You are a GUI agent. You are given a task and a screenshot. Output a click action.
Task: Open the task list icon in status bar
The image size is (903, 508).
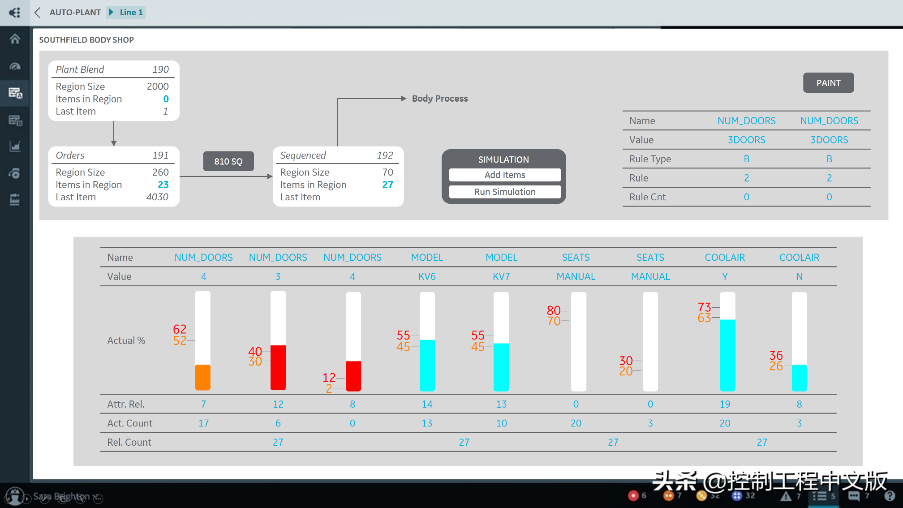820,496
